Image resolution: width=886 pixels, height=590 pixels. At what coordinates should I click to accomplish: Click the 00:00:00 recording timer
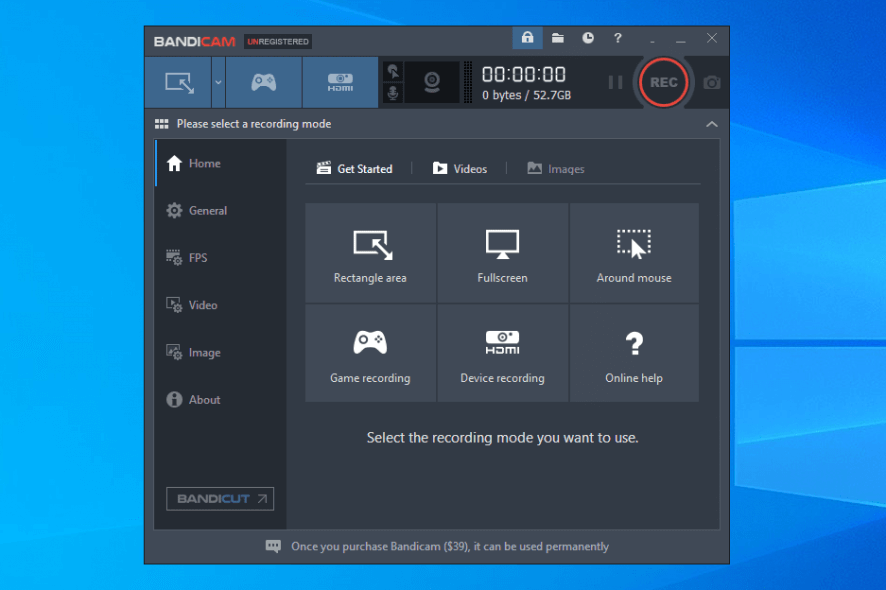click(523, 75)
